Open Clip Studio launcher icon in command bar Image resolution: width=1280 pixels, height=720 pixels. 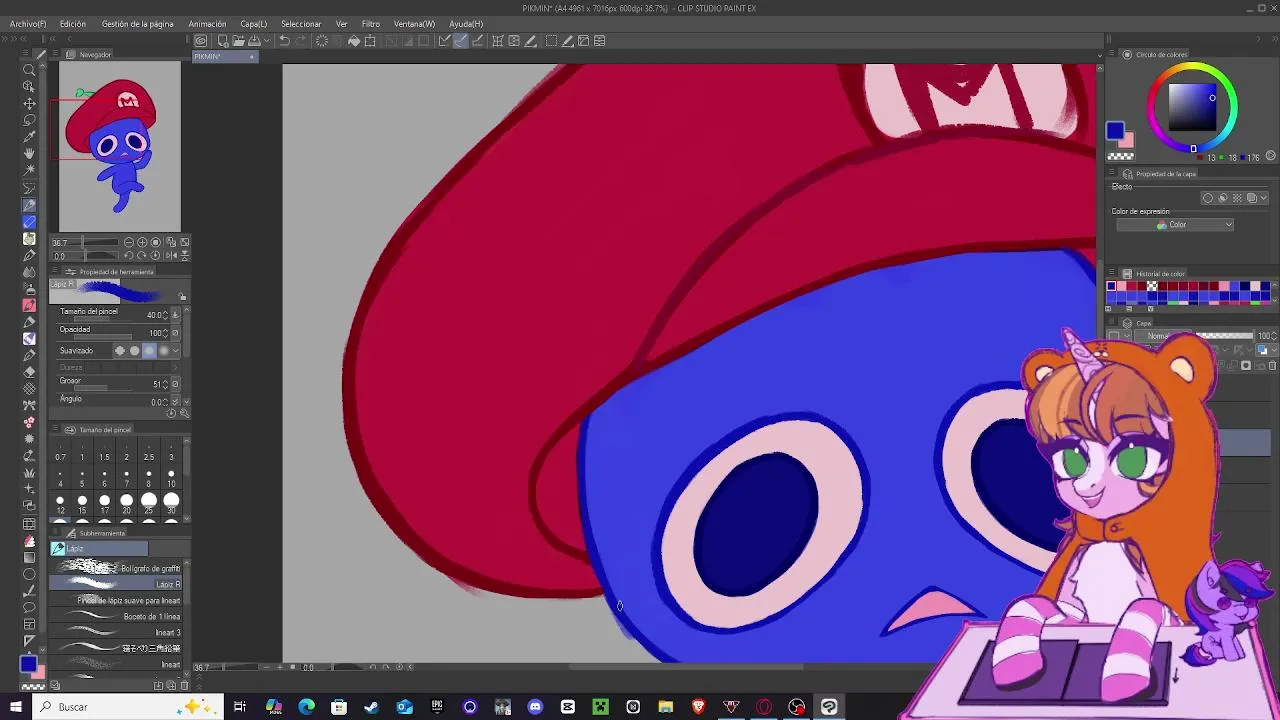coord(201,41)
